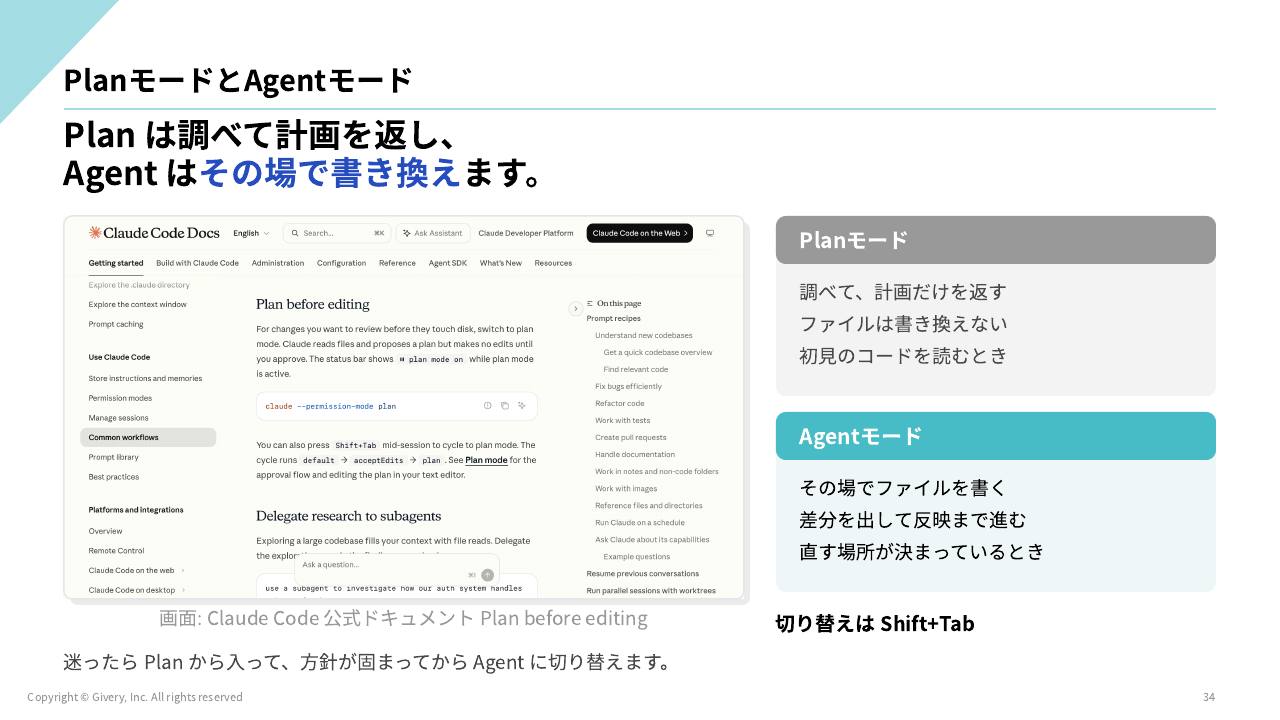Click the On this page list icon
The width and height of the screenshot is (1280, 720).
[x=590, y=303]
